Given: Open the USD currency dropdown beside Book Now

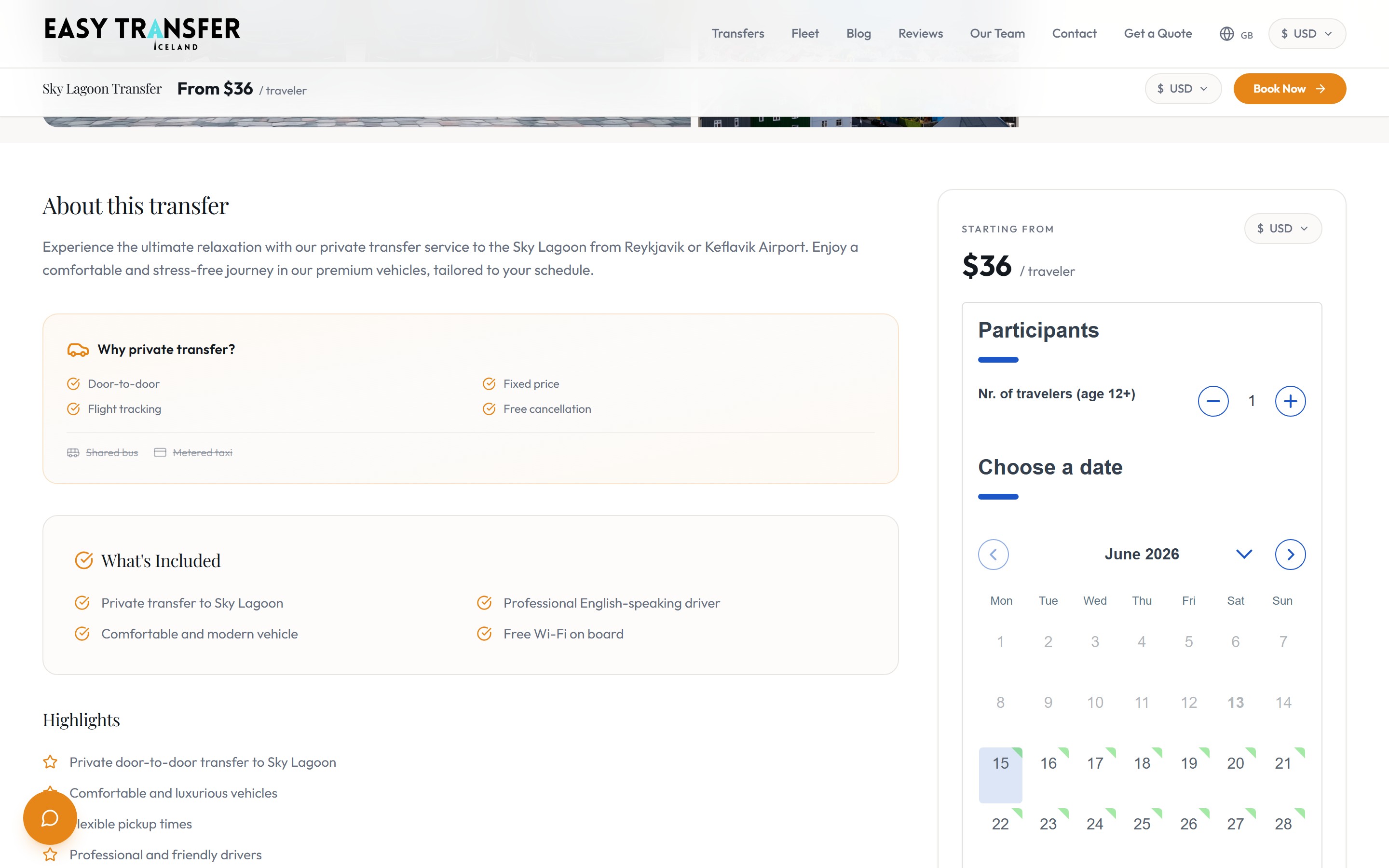Looking at the screenshot, I should tap(1183, 88).
